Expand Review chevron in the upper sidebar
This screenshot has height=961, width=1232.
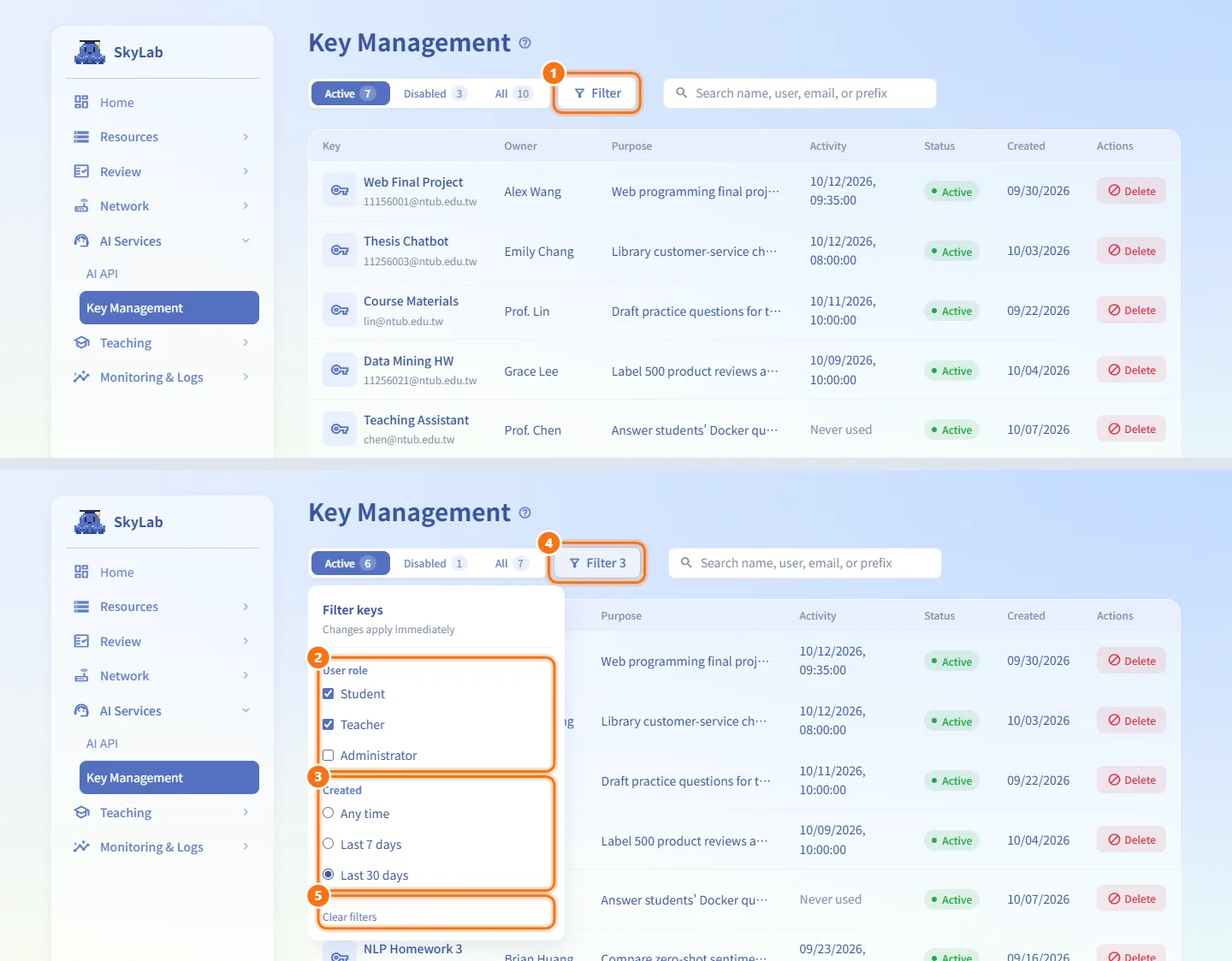[x=246, y=171]
